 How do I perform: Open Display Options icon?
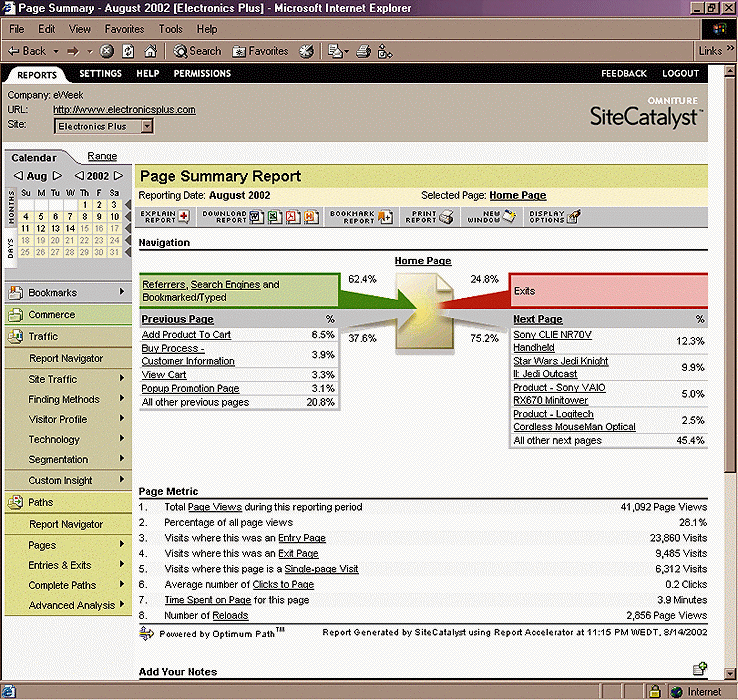pyautogui.click(x=574, y=217)
